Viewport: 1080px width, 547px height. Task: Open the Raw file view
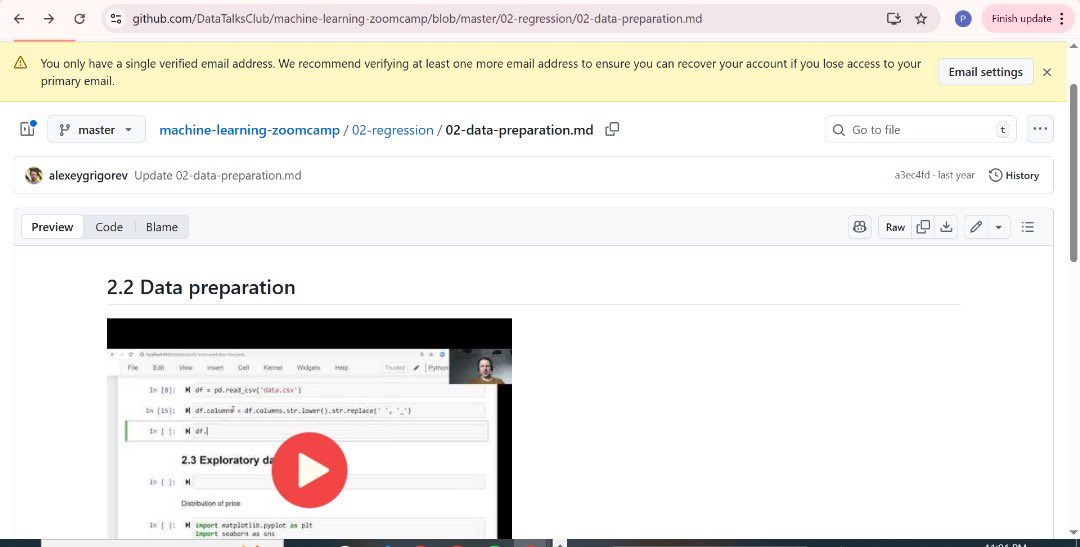pos(895,227)
